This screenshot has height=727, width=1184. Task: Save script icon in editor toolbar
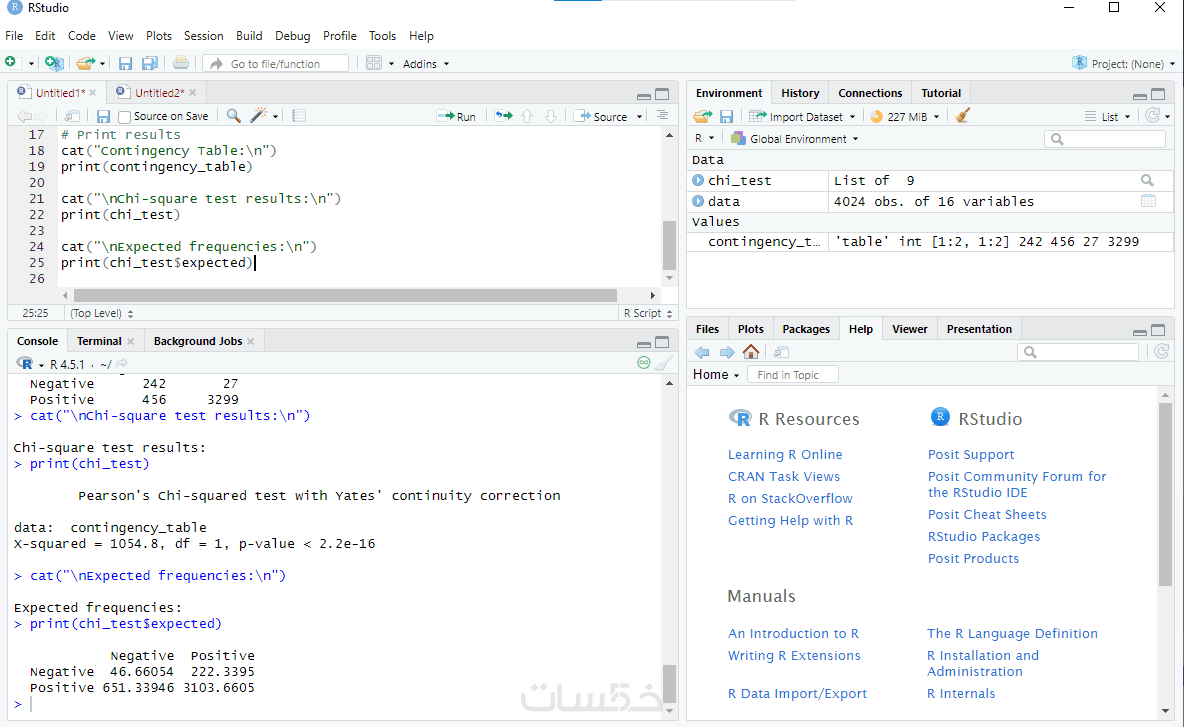tap(103, 116)
